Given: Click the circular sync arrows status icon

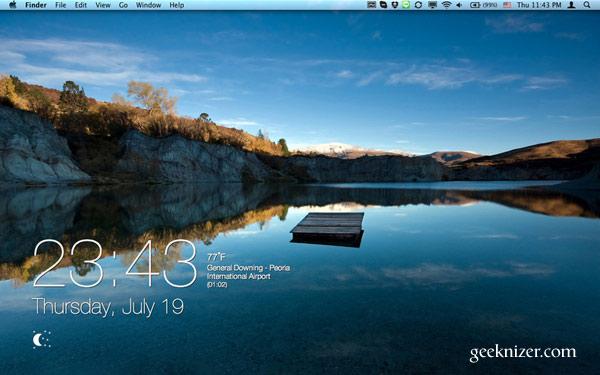Looking at the screenshot, I should [418, 5].
